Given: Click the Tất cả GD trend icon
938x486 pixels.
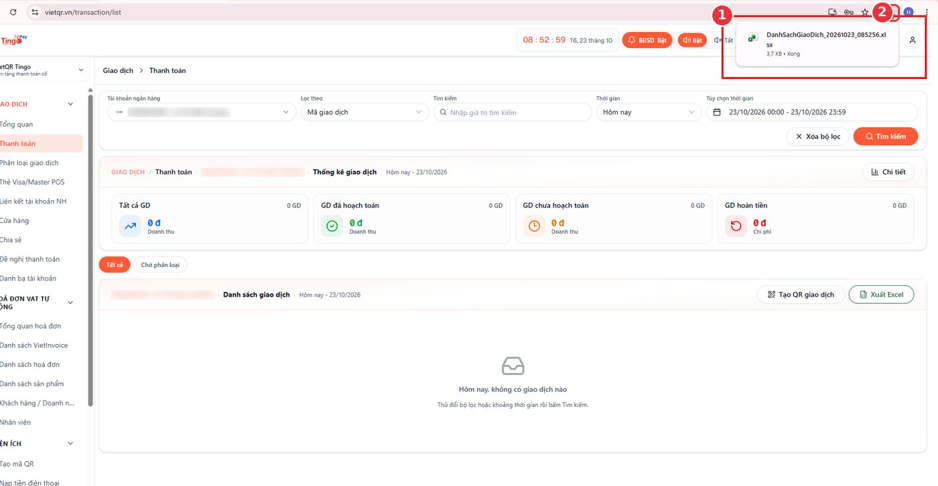Looking at the screenshot, I should coord(130,226).
